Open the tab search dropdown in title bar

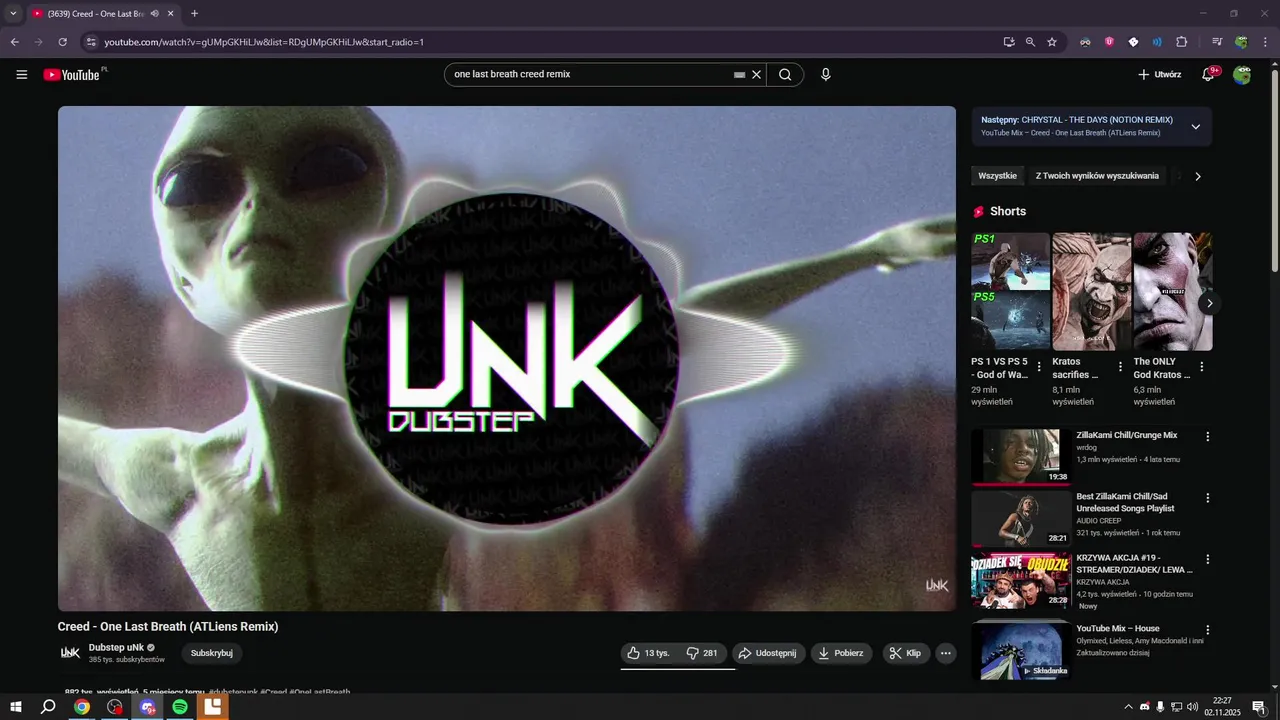click(x=13, y=14)
